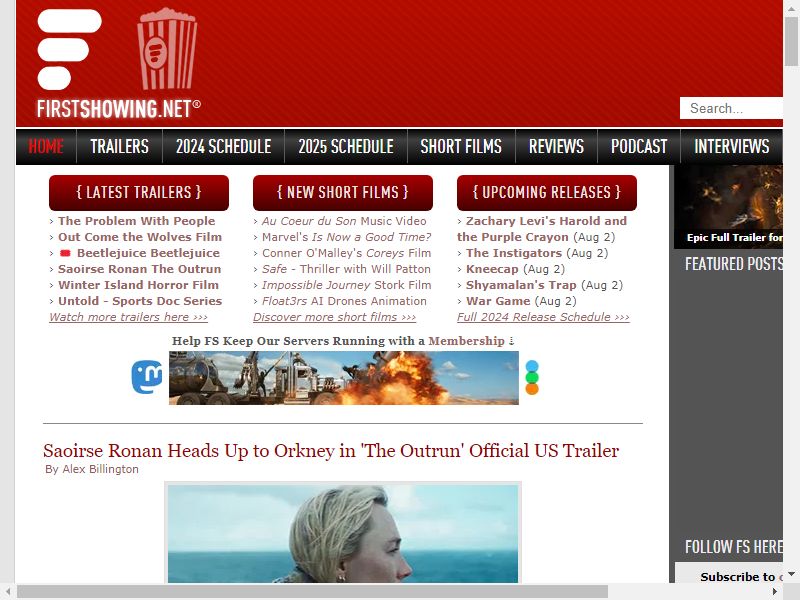This screenshot has height=600, width=800.
Task: Click the red video icon before Beetlejuice Beetlejuice
Action: [65, 253]
